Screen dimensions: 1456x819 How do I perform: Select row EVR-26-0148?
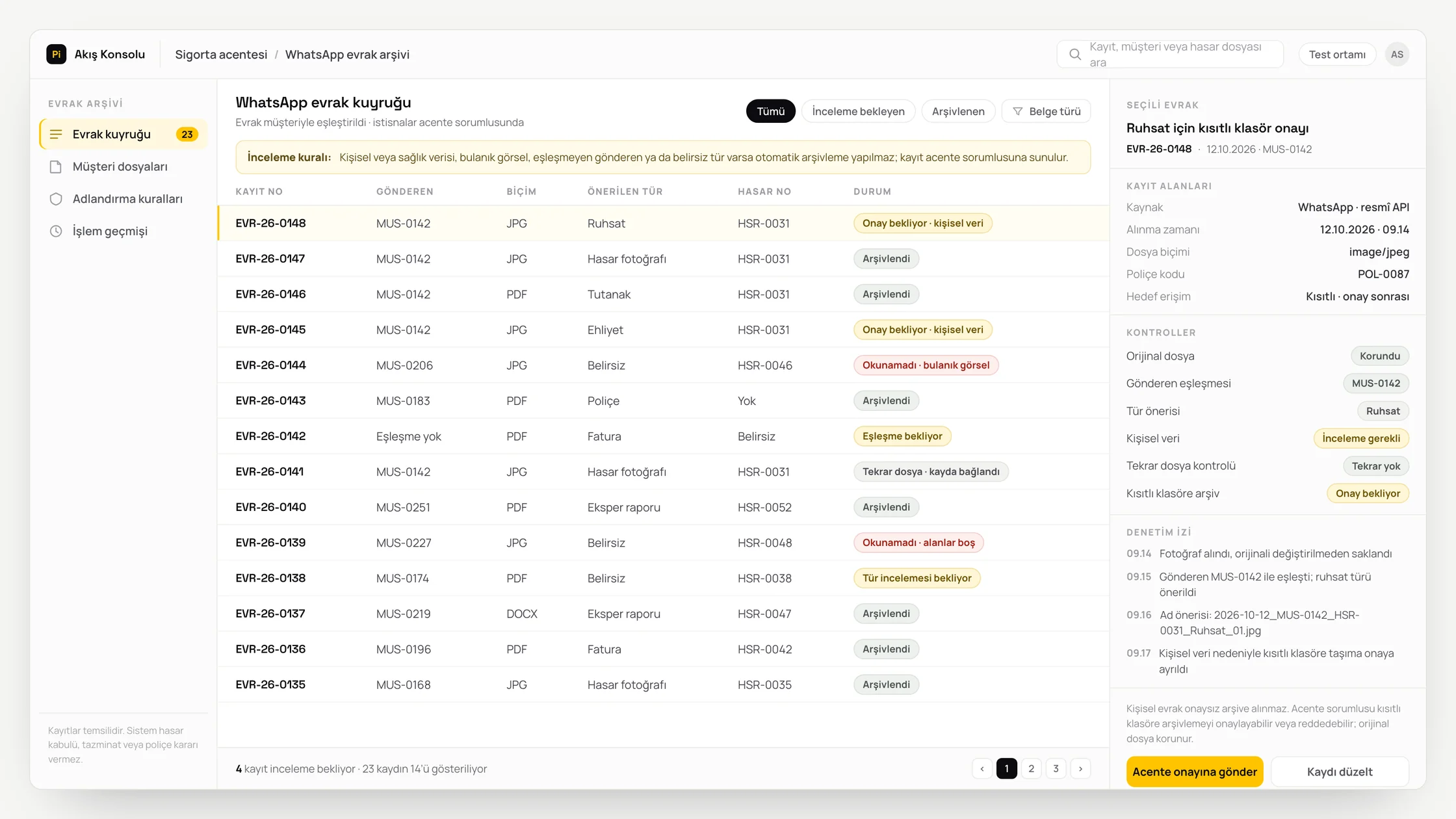coord(663,223)
